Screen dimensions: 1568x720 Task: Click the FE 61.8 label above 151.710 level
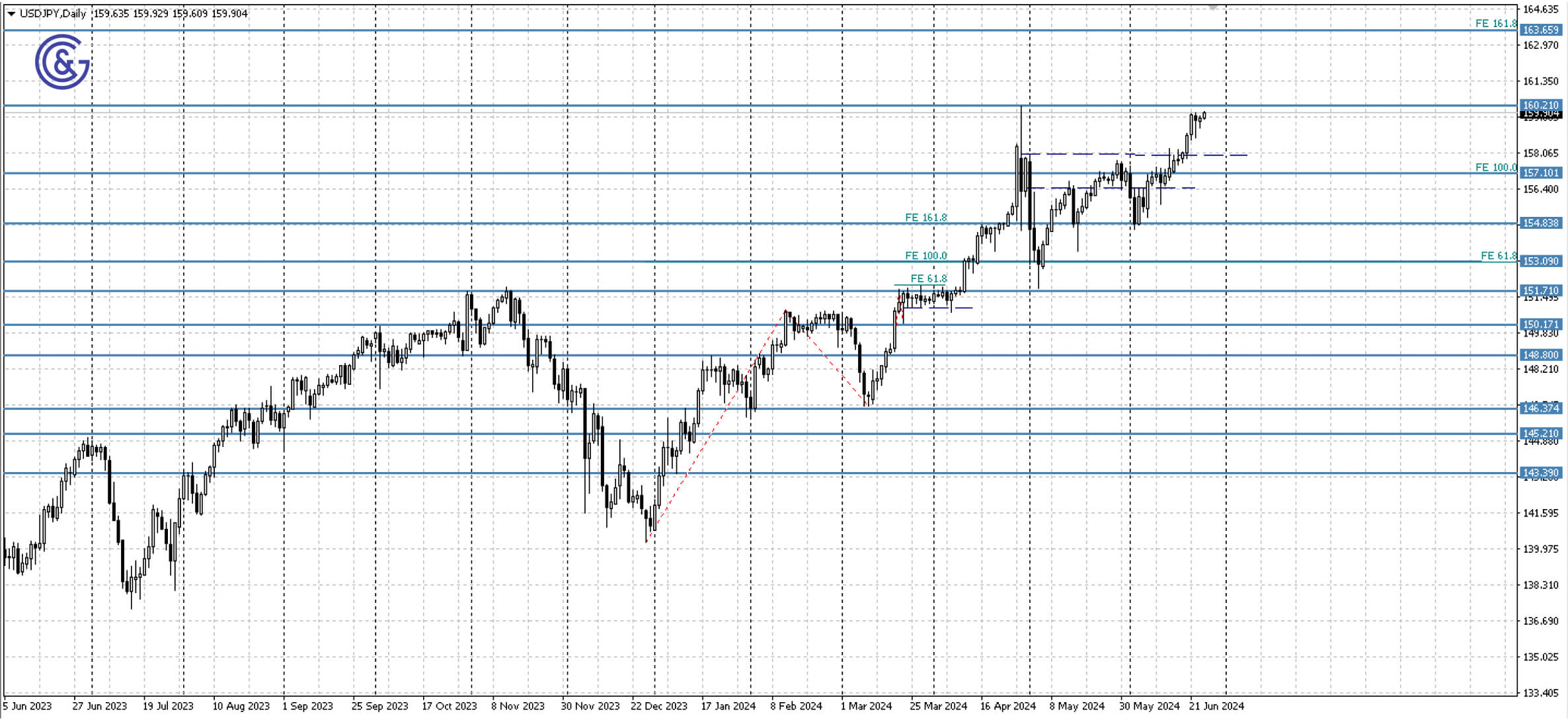[x=928, y=279]
